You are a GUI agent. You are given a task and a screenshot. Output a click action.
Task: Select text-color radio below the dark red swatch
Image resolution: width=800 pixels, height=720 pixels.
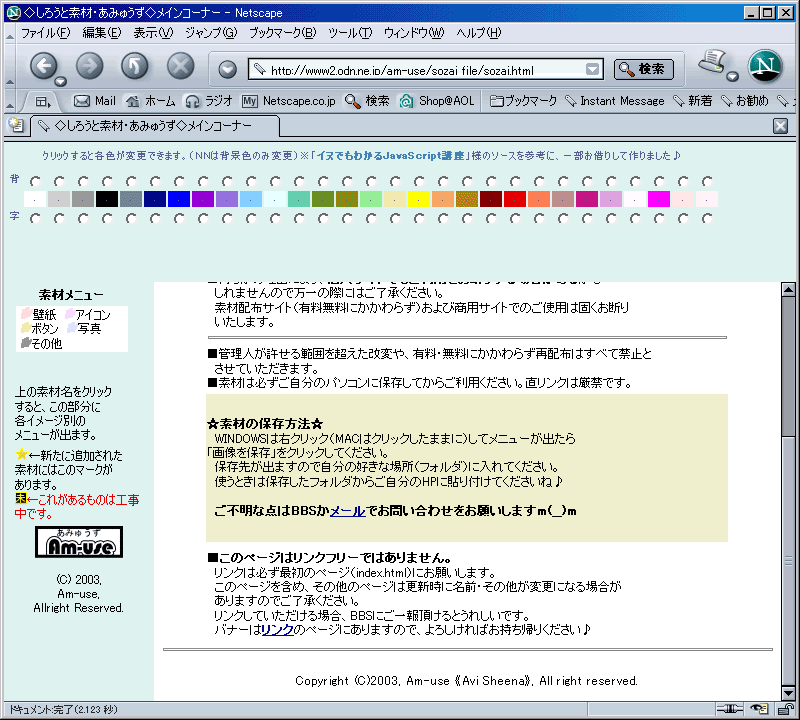tap(491, 218)
